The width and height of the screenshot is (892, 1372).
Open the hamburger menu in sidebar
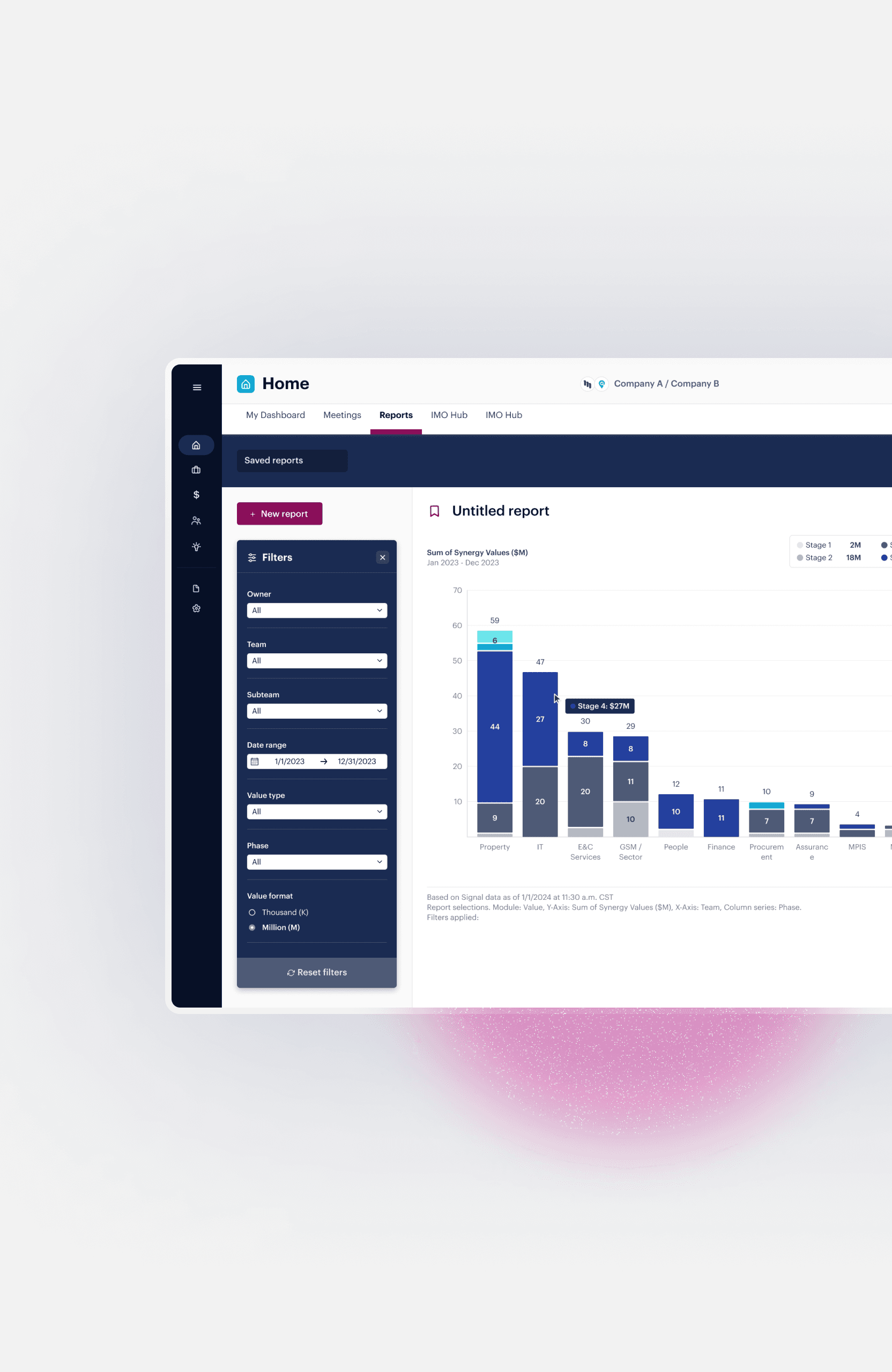coord(197,387)
